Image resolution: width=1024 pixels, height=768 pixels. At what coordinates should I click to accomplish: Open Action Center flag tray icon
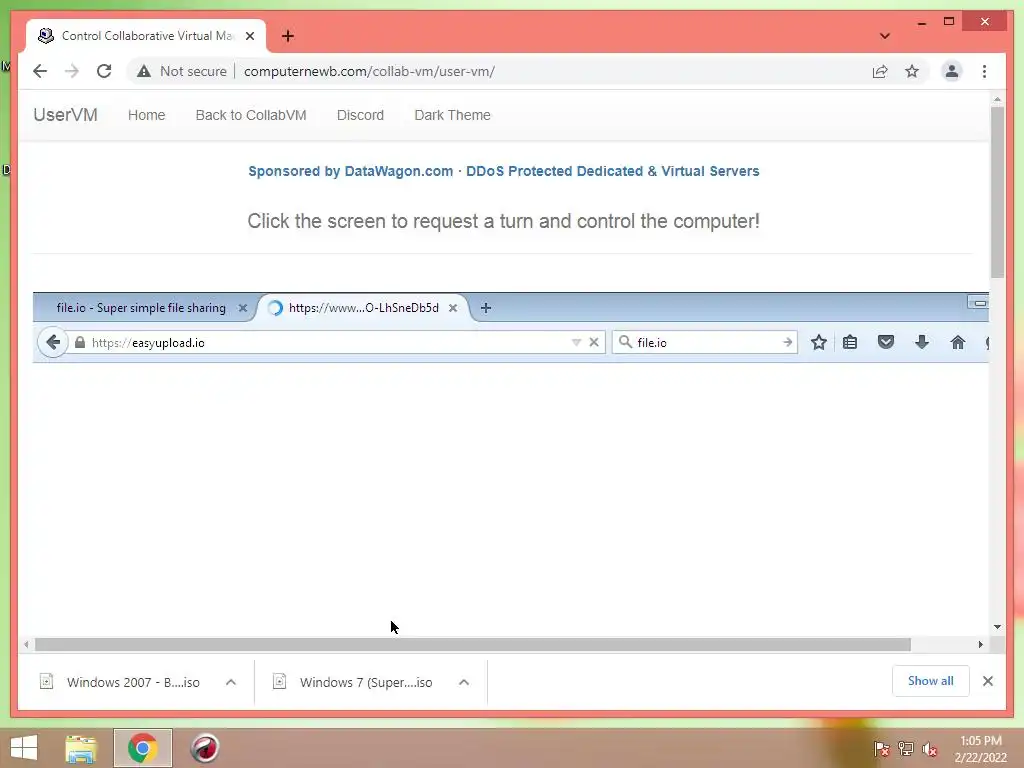pos(881,748)
